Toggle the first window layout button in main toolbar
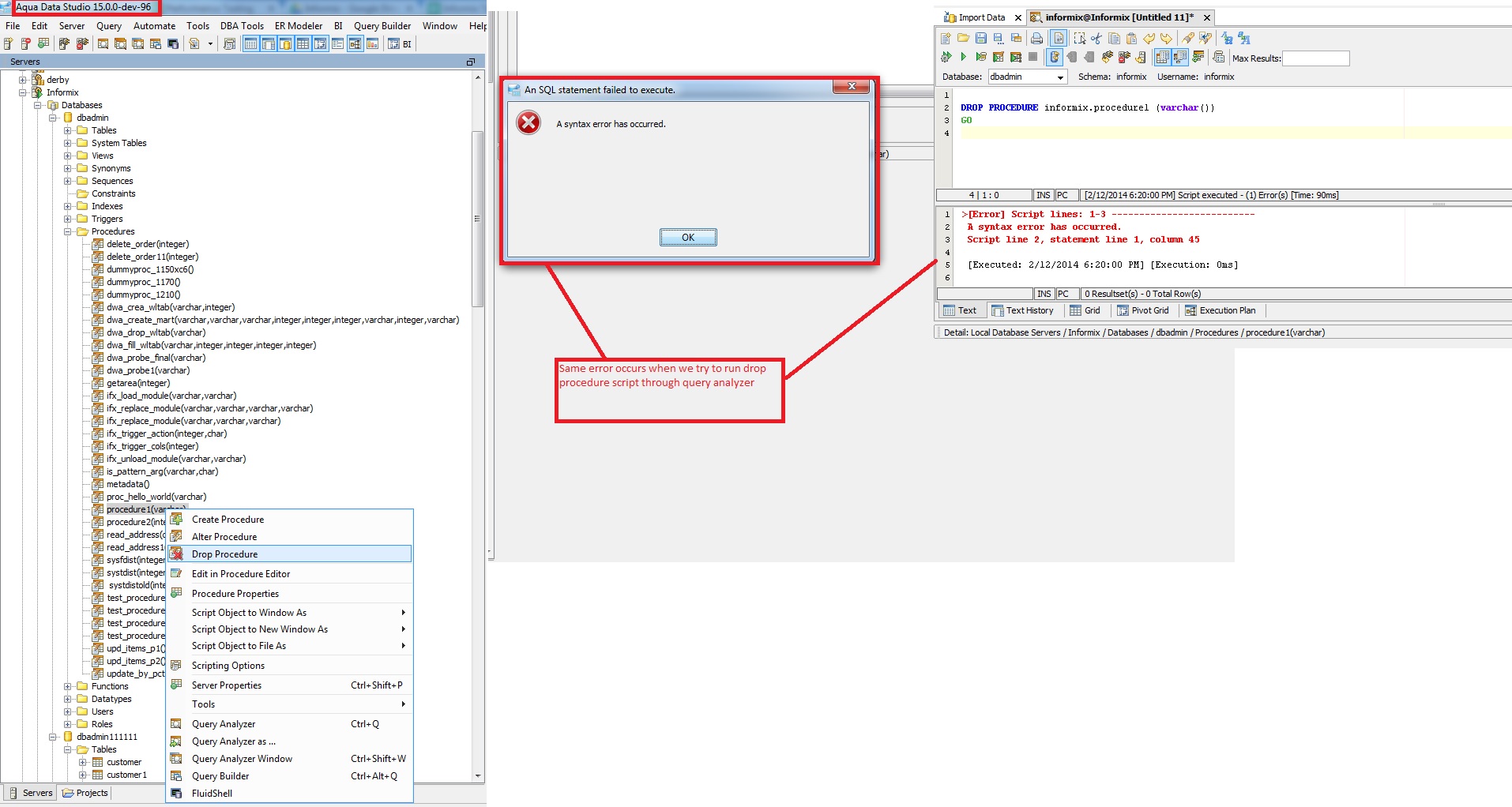The height and width of the screenshot is (807, 1512). point(250,43)
